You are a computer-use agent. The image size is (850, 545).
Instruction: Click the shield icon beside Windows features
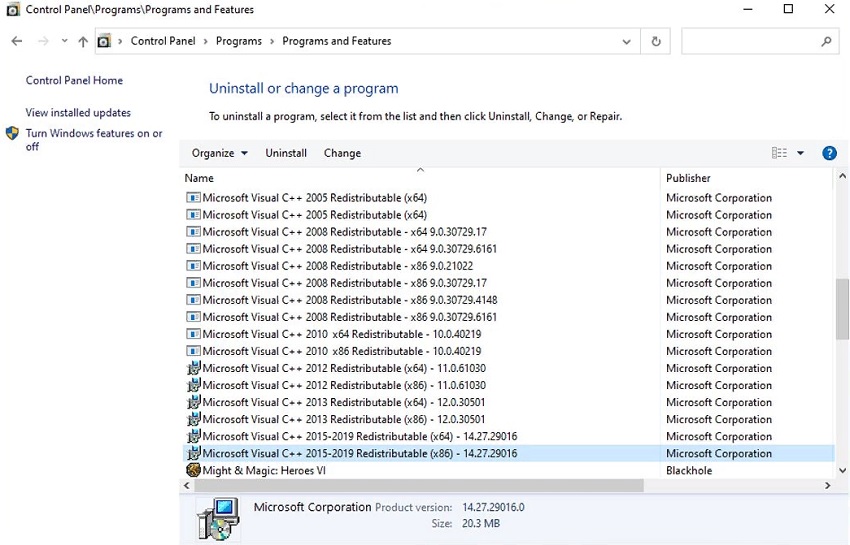tap(12, 133)
